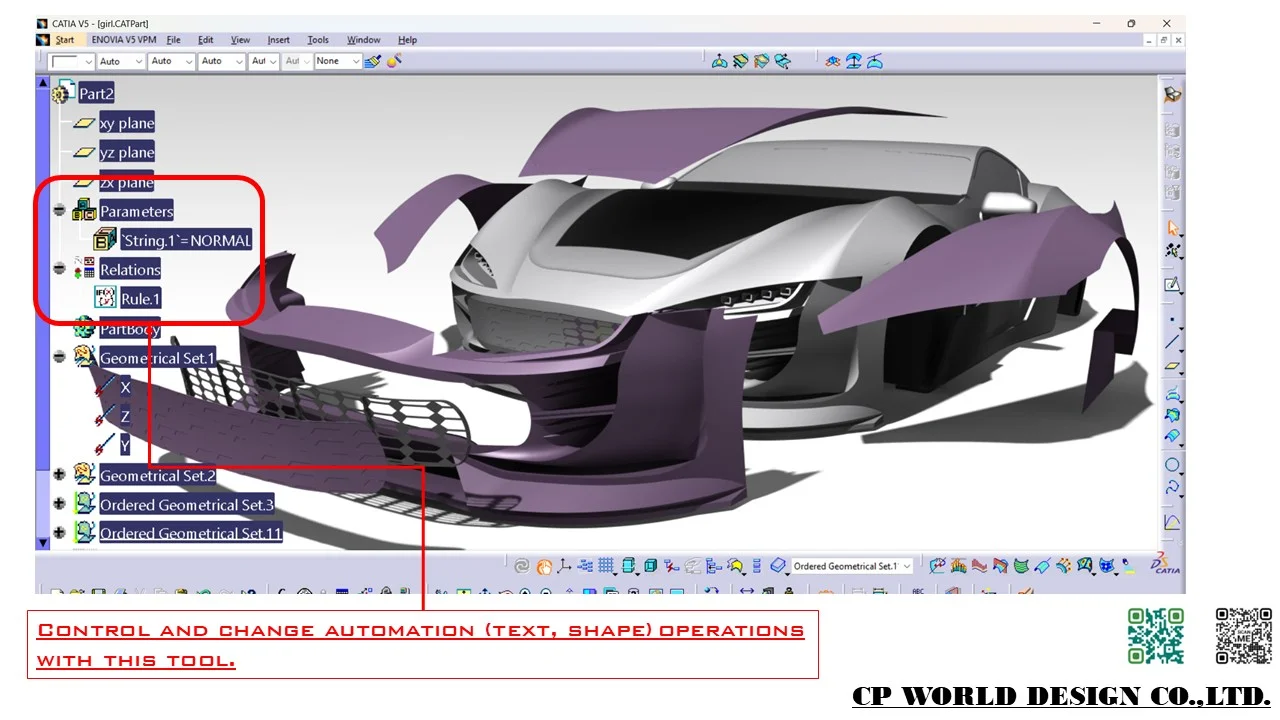The image size is (1280, 720).
Task: Collapse the Parameters tree node
Action: (59, 212)
